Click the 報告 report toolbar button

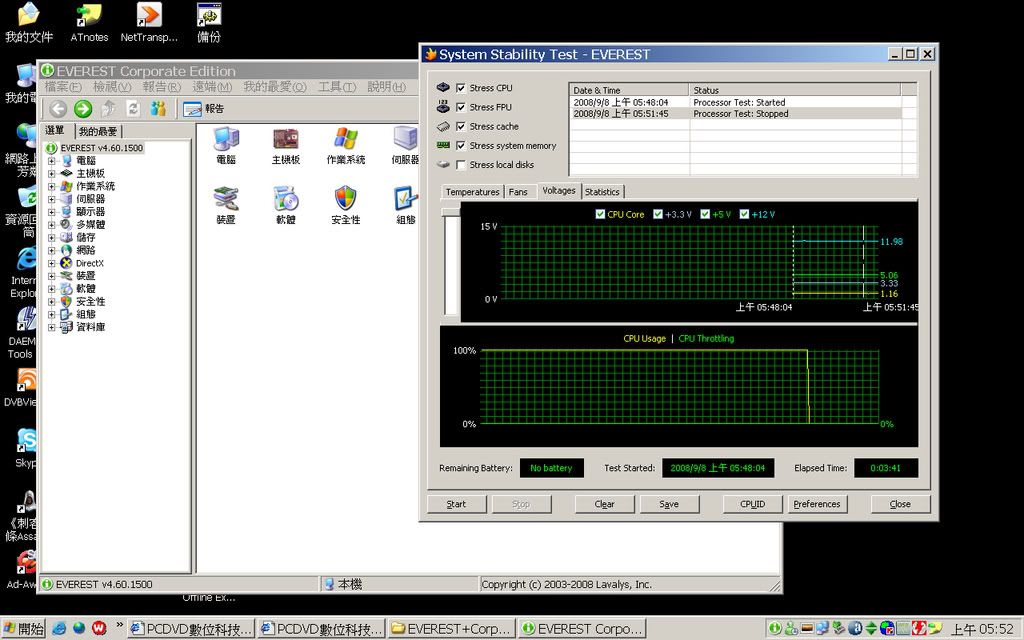tap(204, 109)
